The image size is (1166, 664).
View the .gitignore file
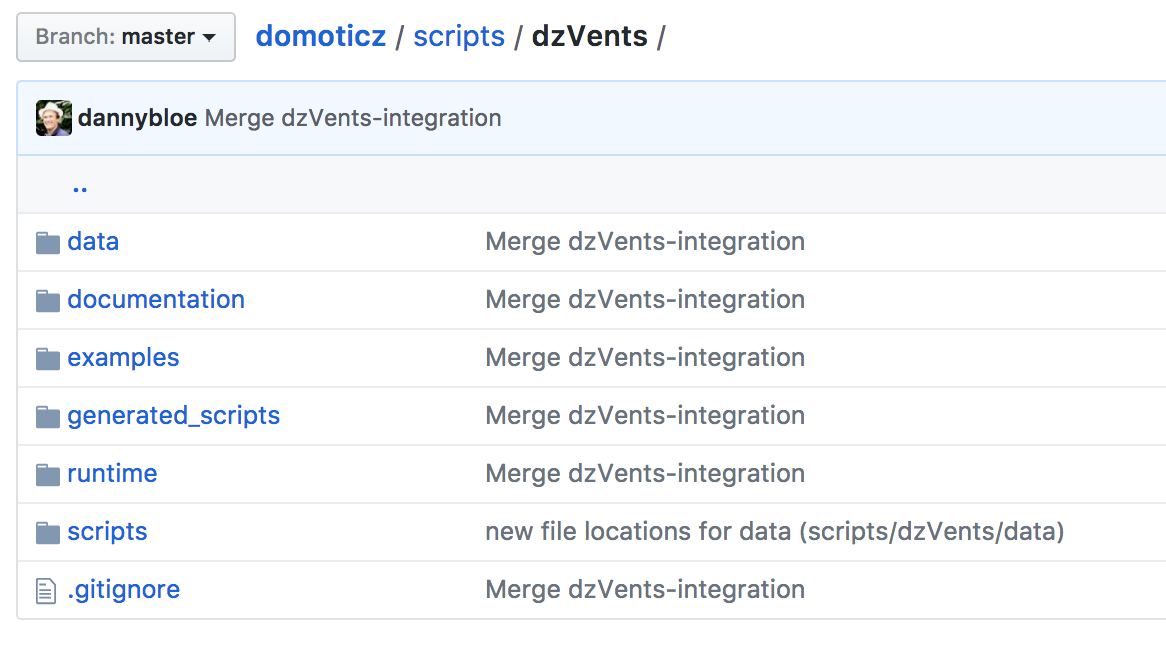click(124, 590)
